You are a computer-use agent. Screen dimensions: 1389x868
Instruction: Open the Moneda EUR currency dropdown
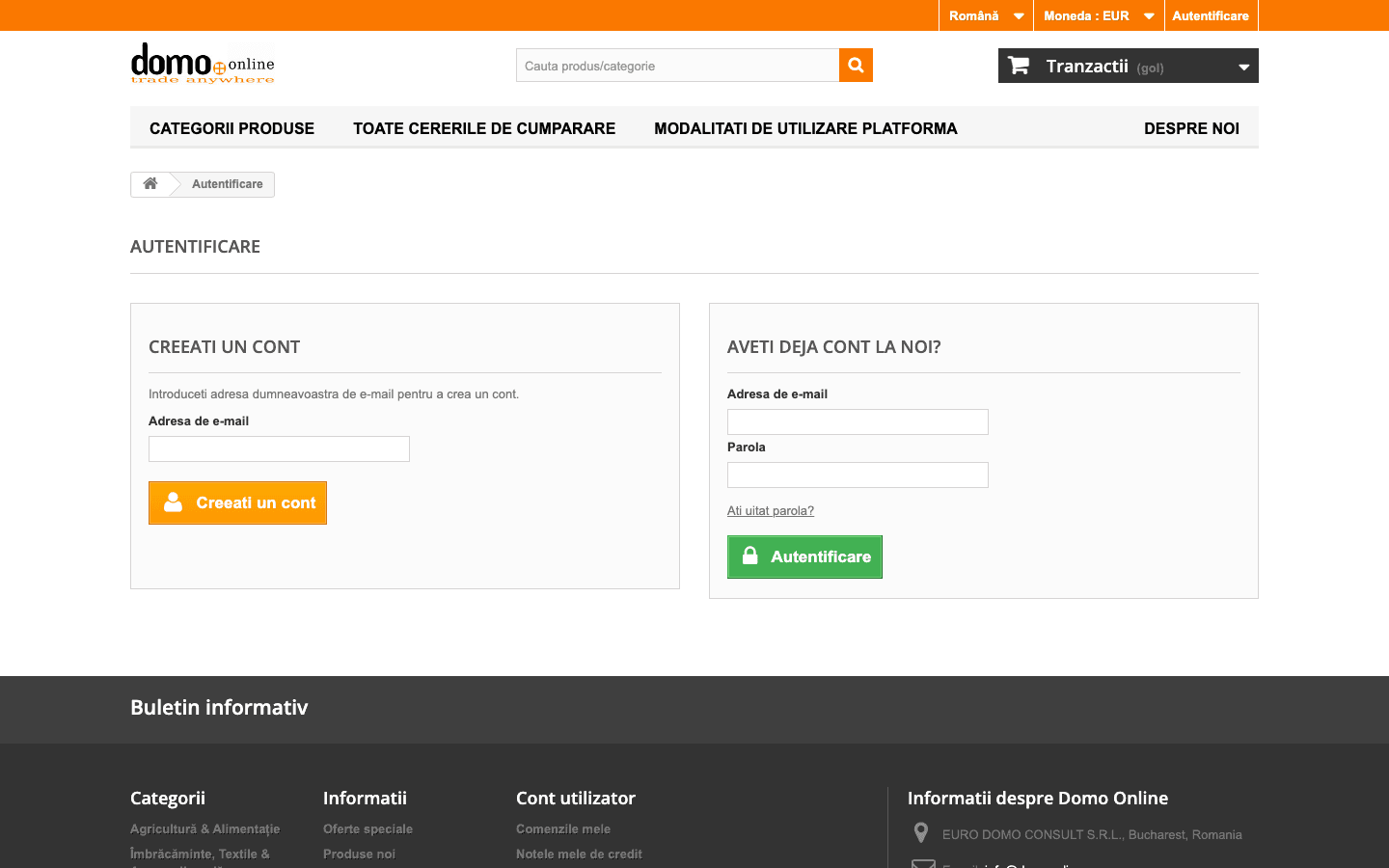1099,15
